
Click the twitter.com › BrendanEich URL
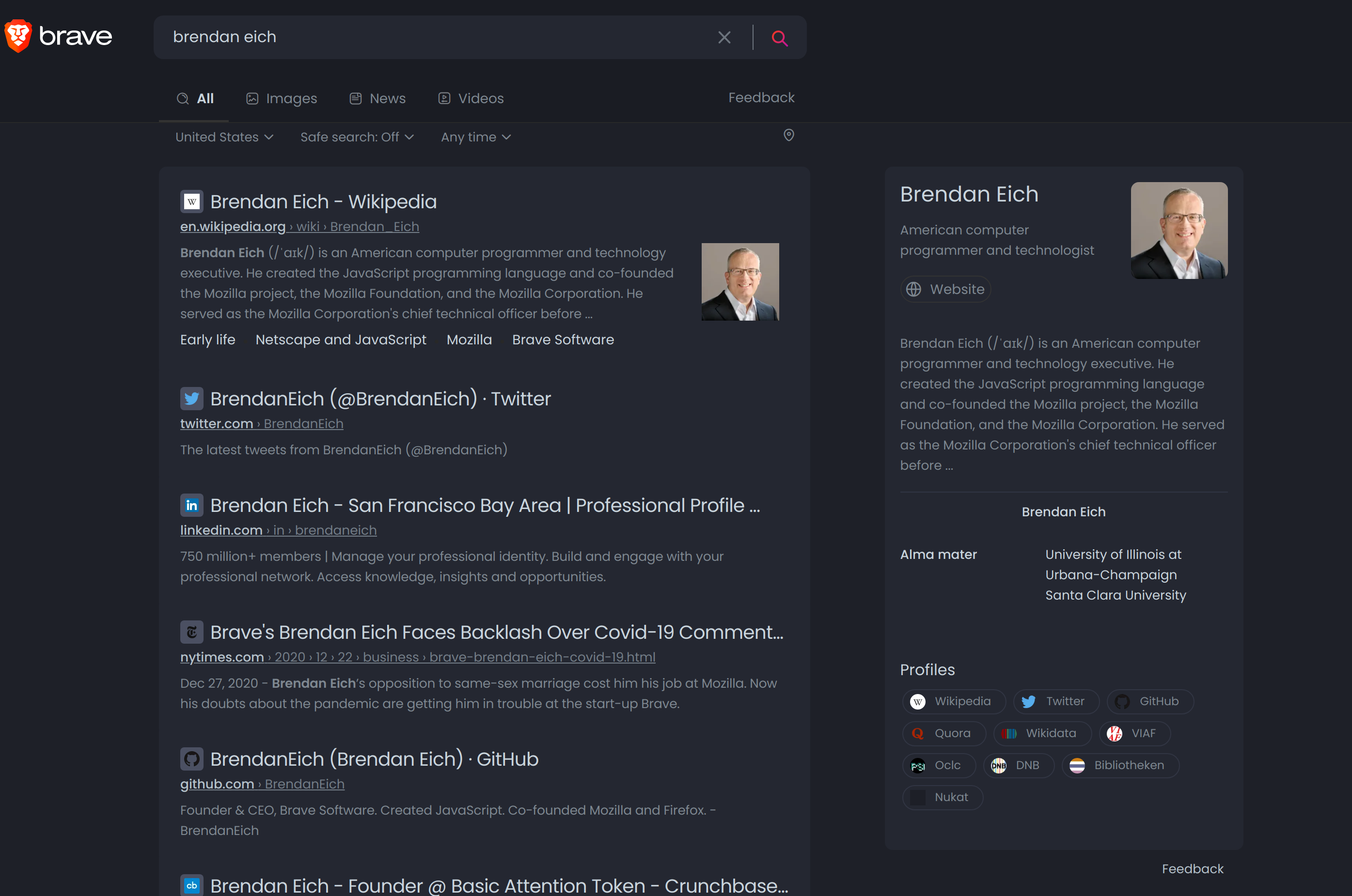[x=262, y=424]
